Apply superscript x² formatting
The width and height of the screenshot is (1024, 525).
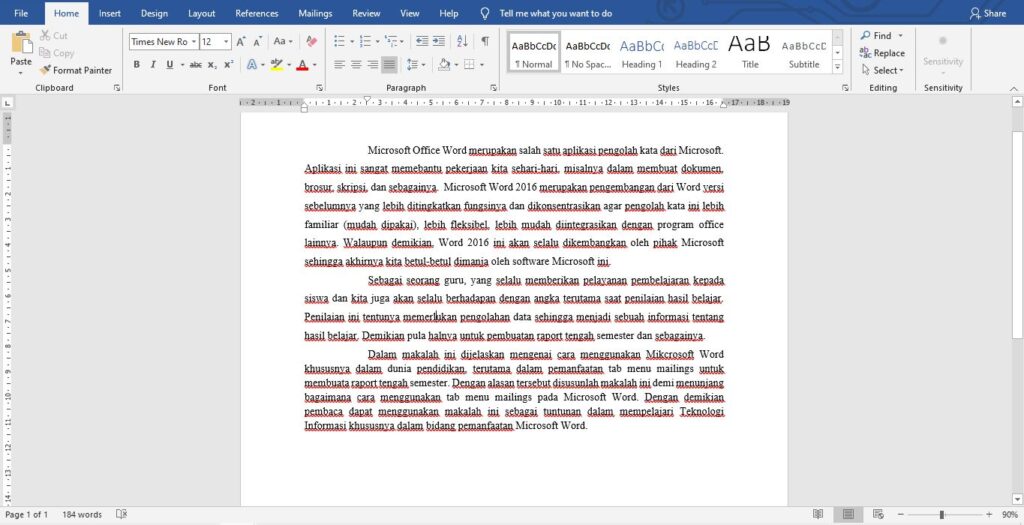[229, 65]
